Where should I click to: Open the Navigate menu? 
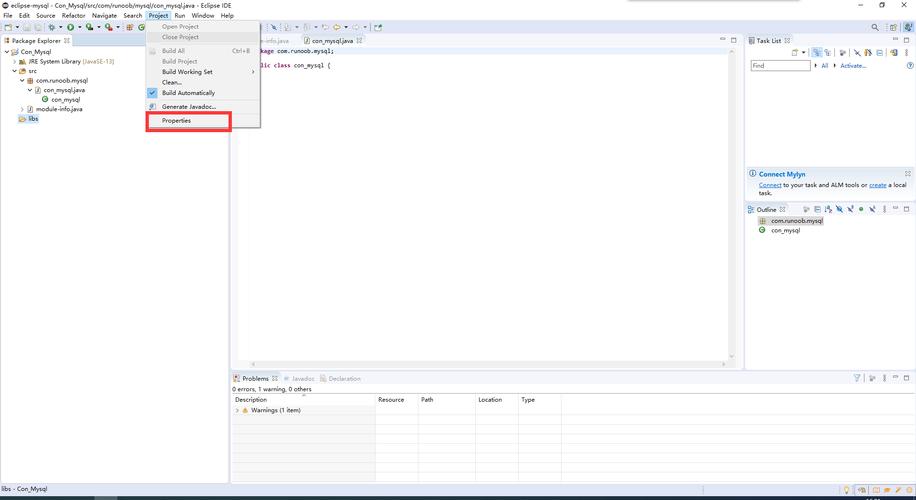tap(105, 16)
